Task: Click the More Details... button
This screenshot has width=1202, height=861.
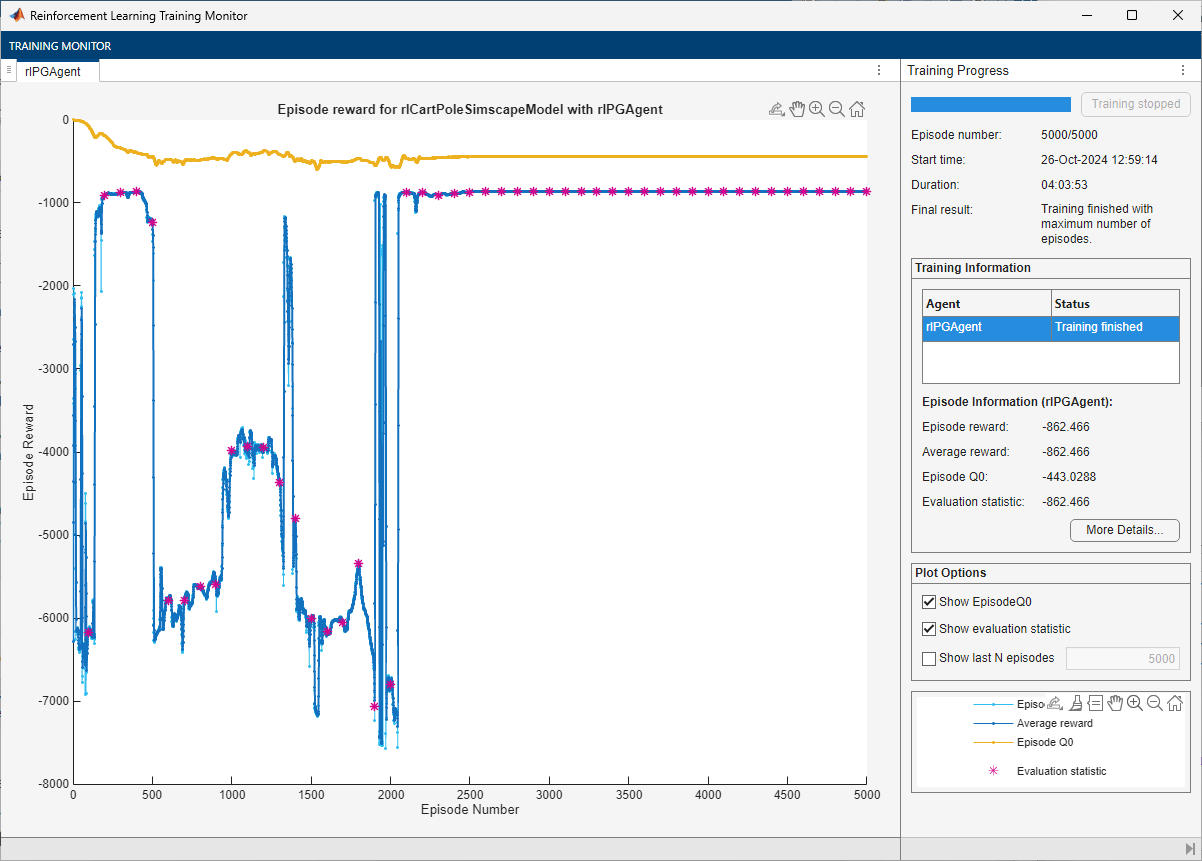Action: click(1124, 530)
